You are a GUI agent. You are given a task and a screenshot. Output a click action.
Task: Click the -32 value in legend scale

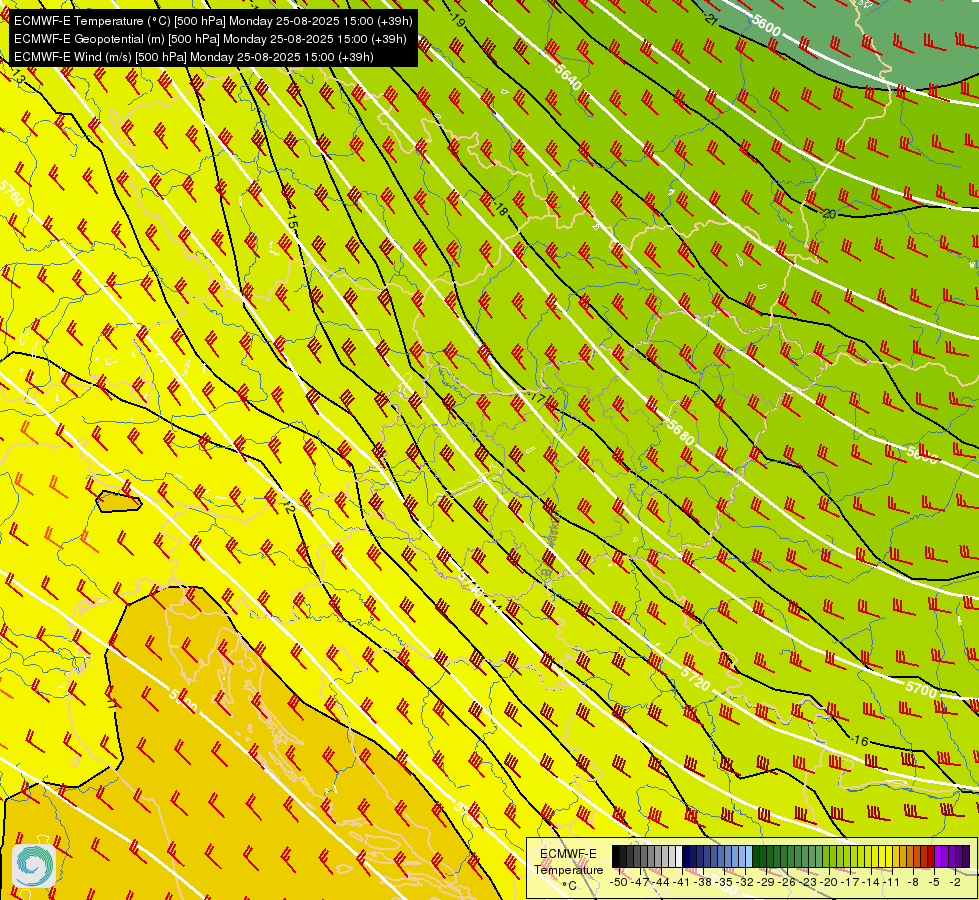pyautogui.click(x=744, y=882)
